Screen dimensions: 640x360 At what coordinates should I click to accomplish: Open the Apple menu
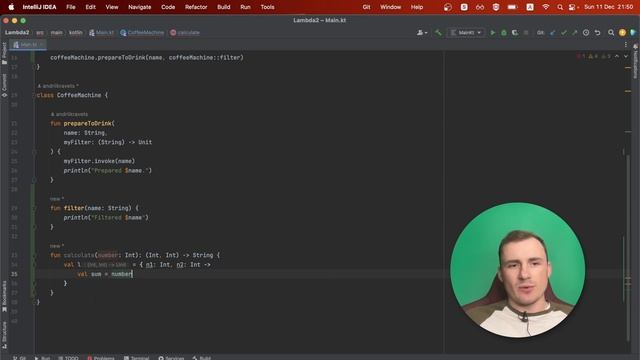click(11, 7)
